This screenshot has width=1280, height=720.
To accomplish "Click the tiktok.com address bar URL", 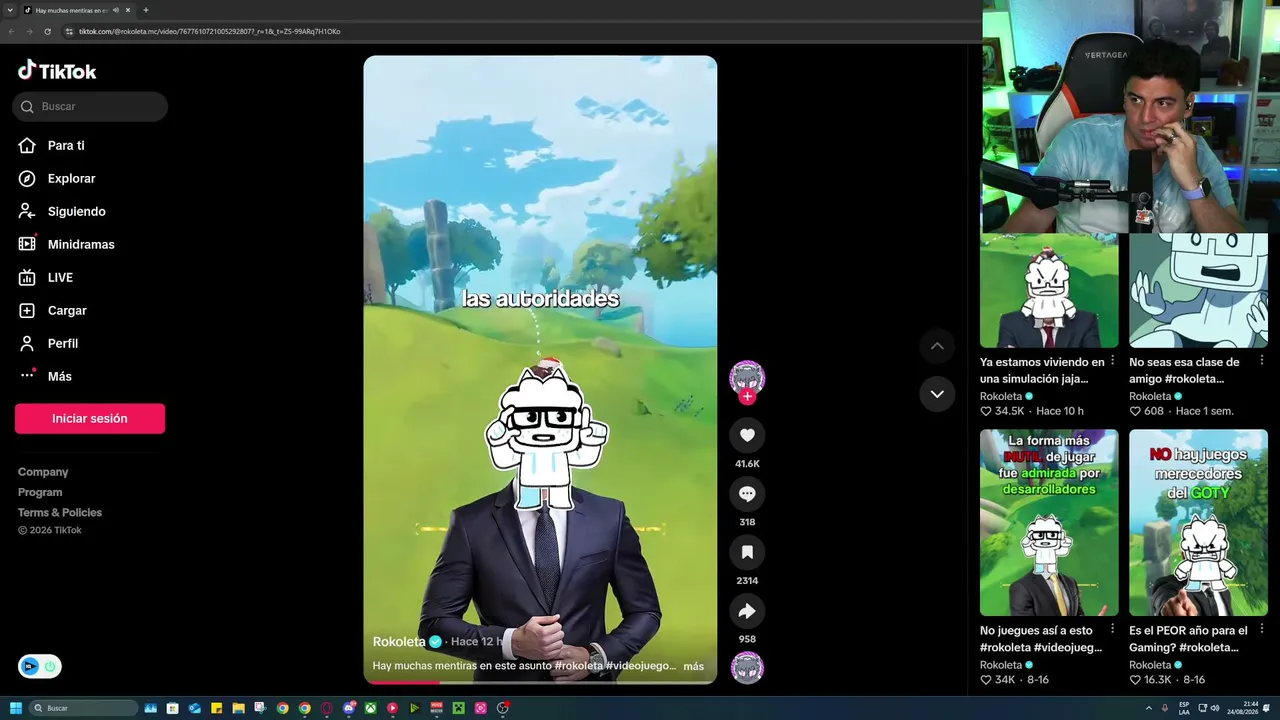I will [210, 32].
